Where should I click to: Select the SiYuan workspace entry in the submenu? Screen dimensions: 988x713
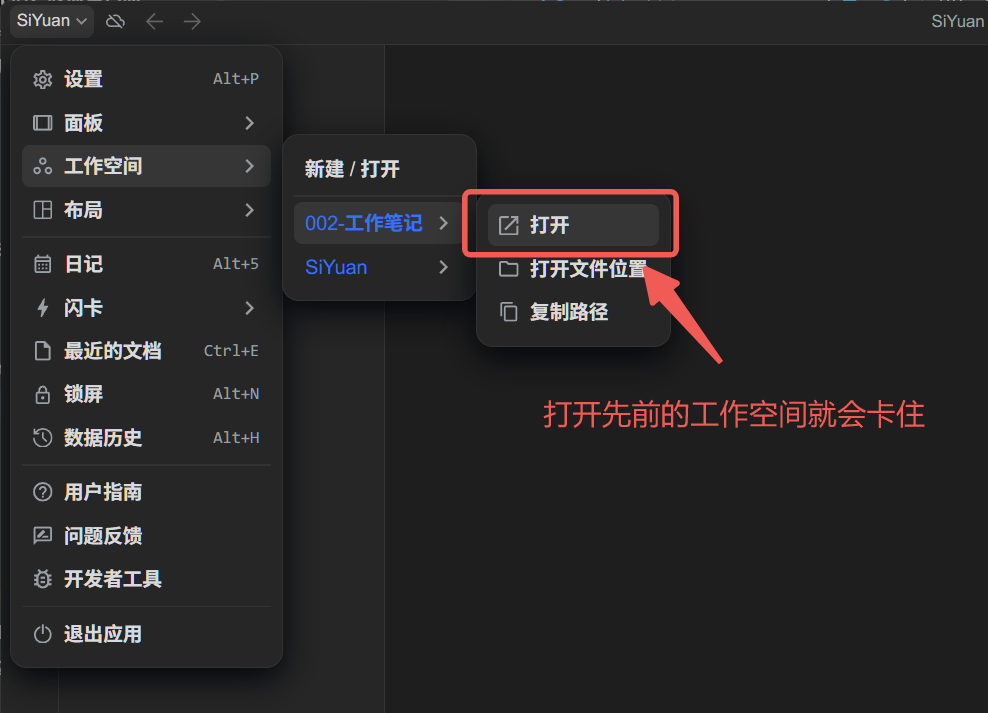pos(379,267)
